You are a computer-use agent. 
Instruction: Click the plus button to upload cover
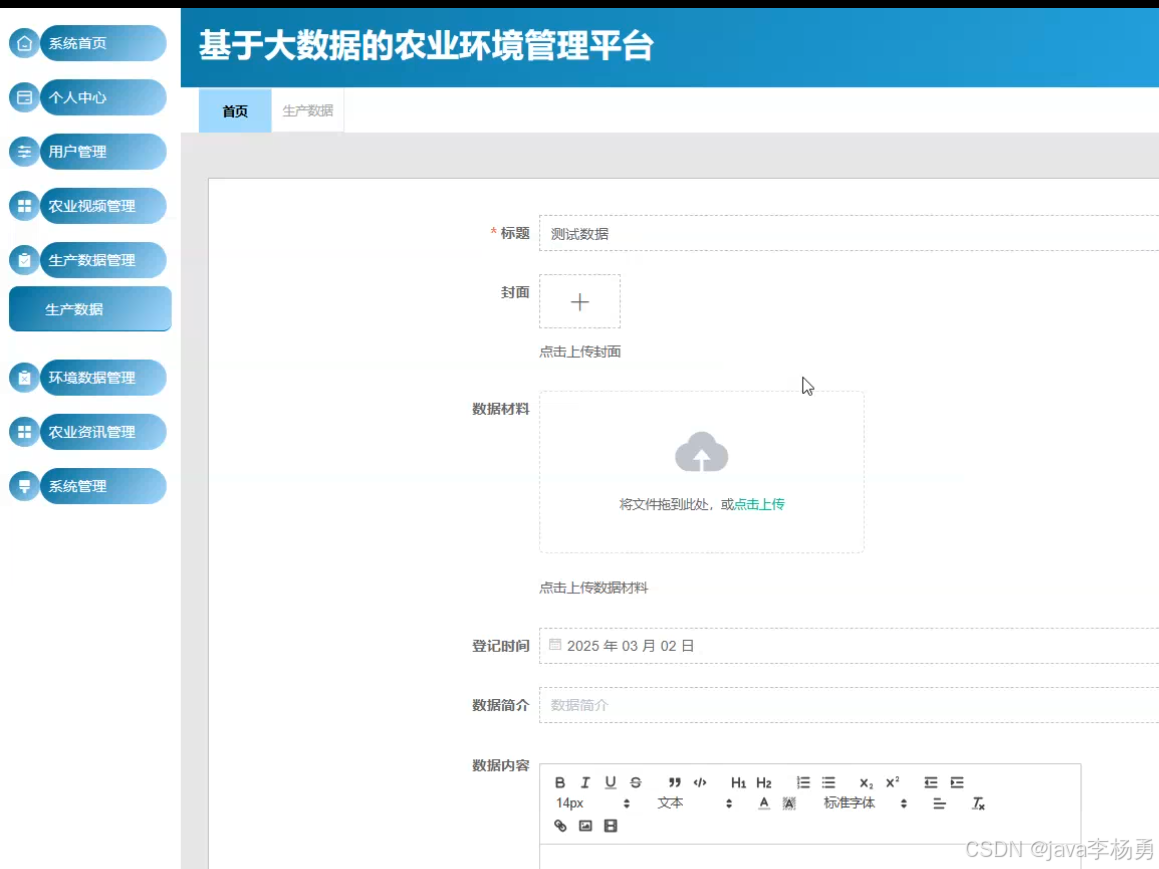580,301
